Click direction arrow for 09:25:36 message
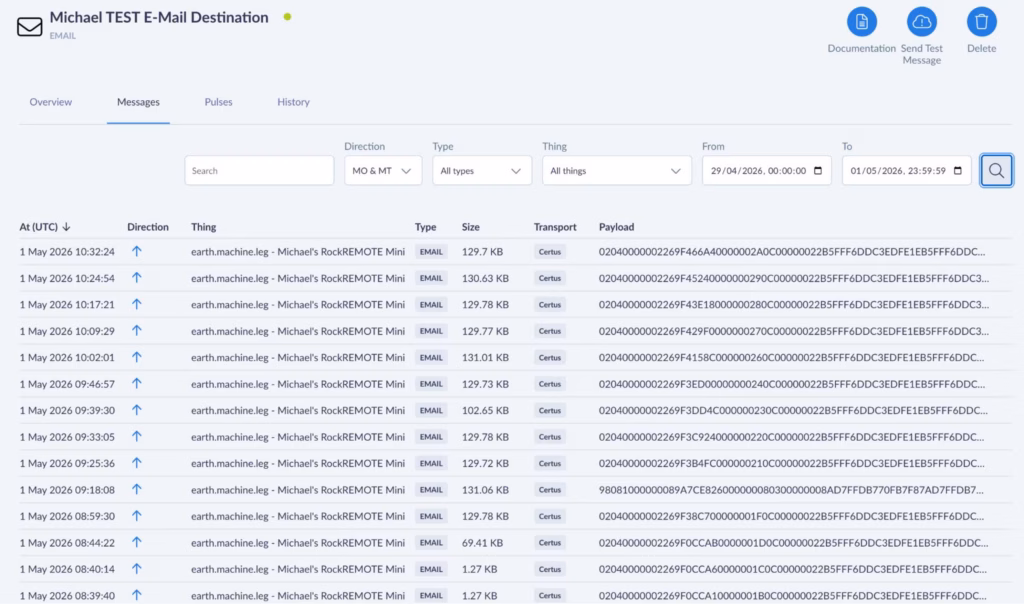The width and height of the screenshot is (1024, 604). pyautogui.click(x=136, y=463)
